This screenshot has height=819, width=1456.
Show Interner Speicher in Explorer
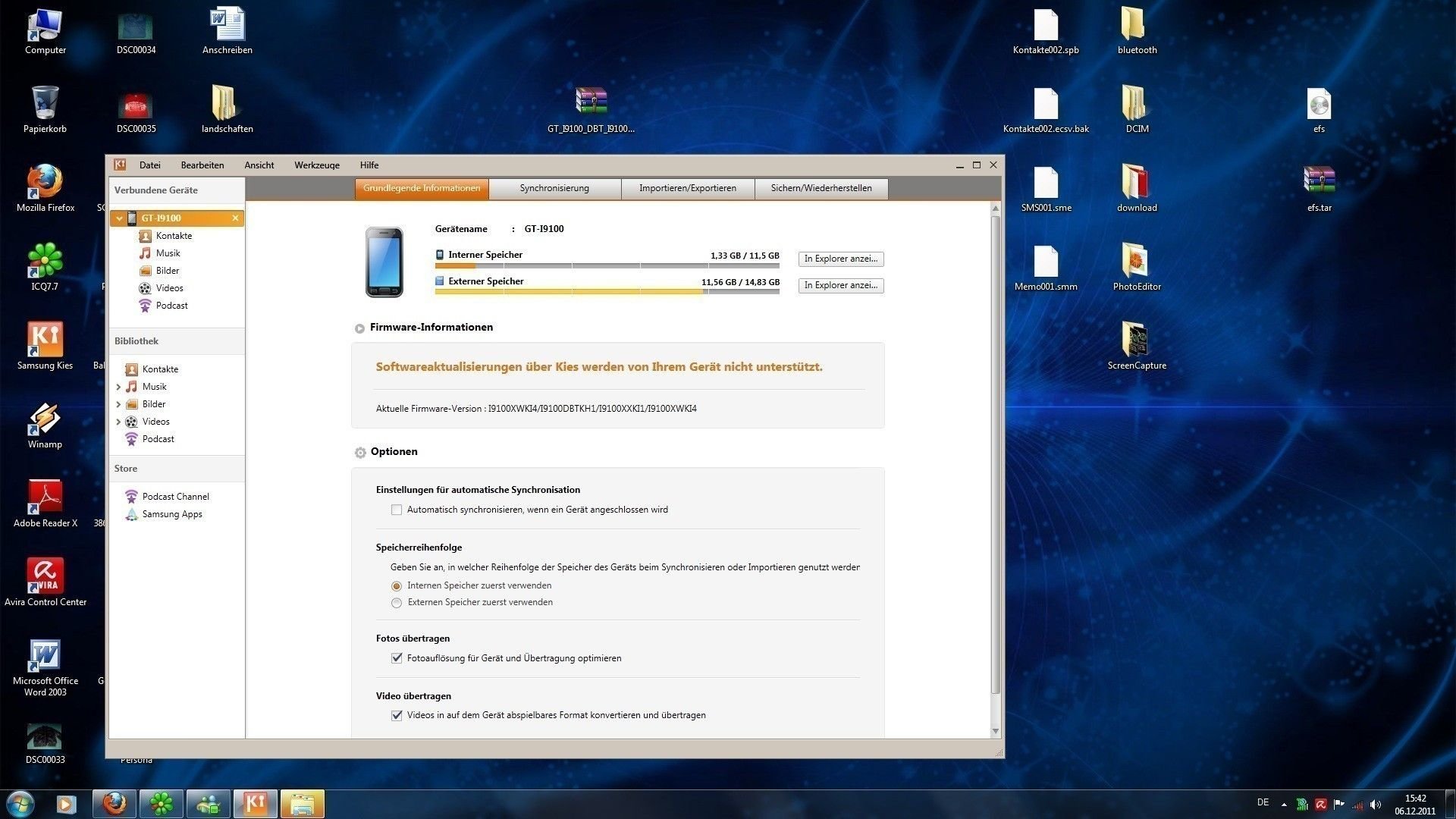coord(841,259)
